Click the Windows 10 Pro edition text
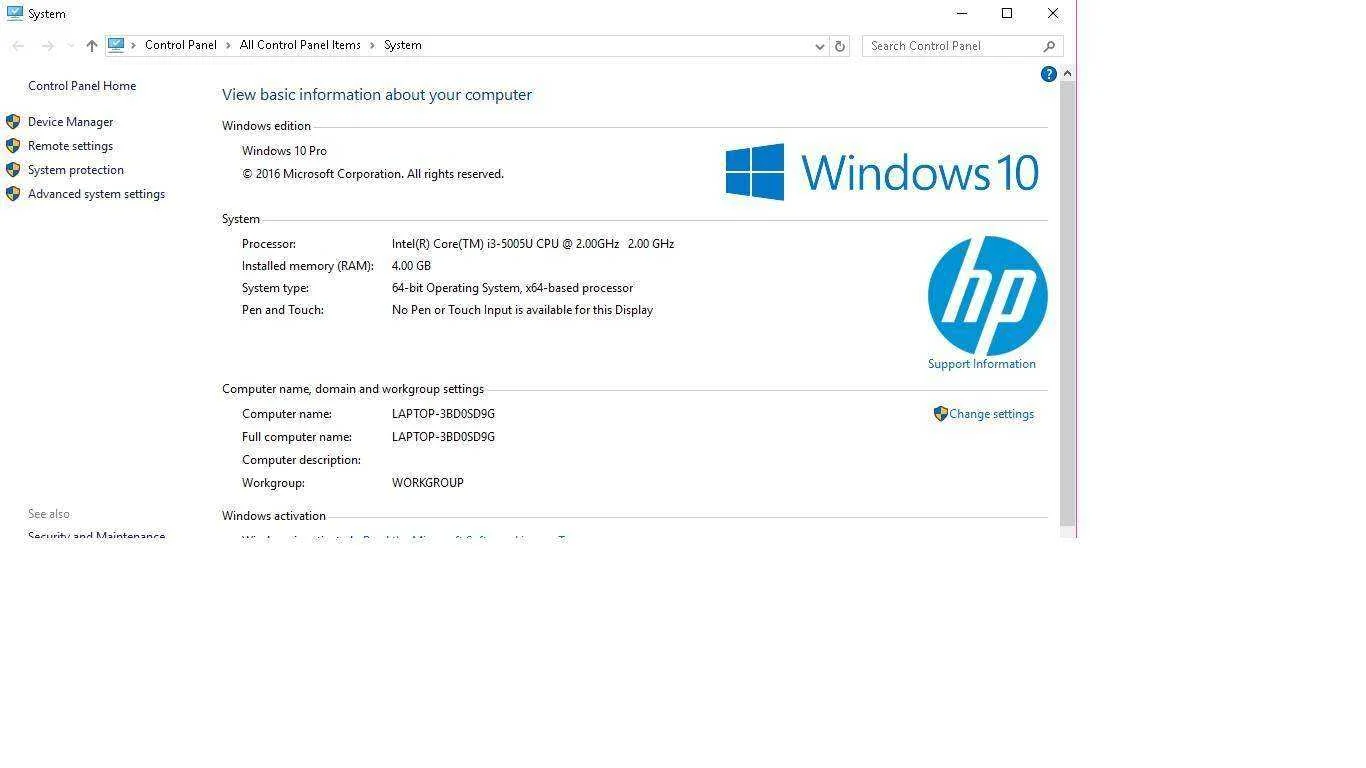This screenshot has height=768, width=1366. click(284, 151)
